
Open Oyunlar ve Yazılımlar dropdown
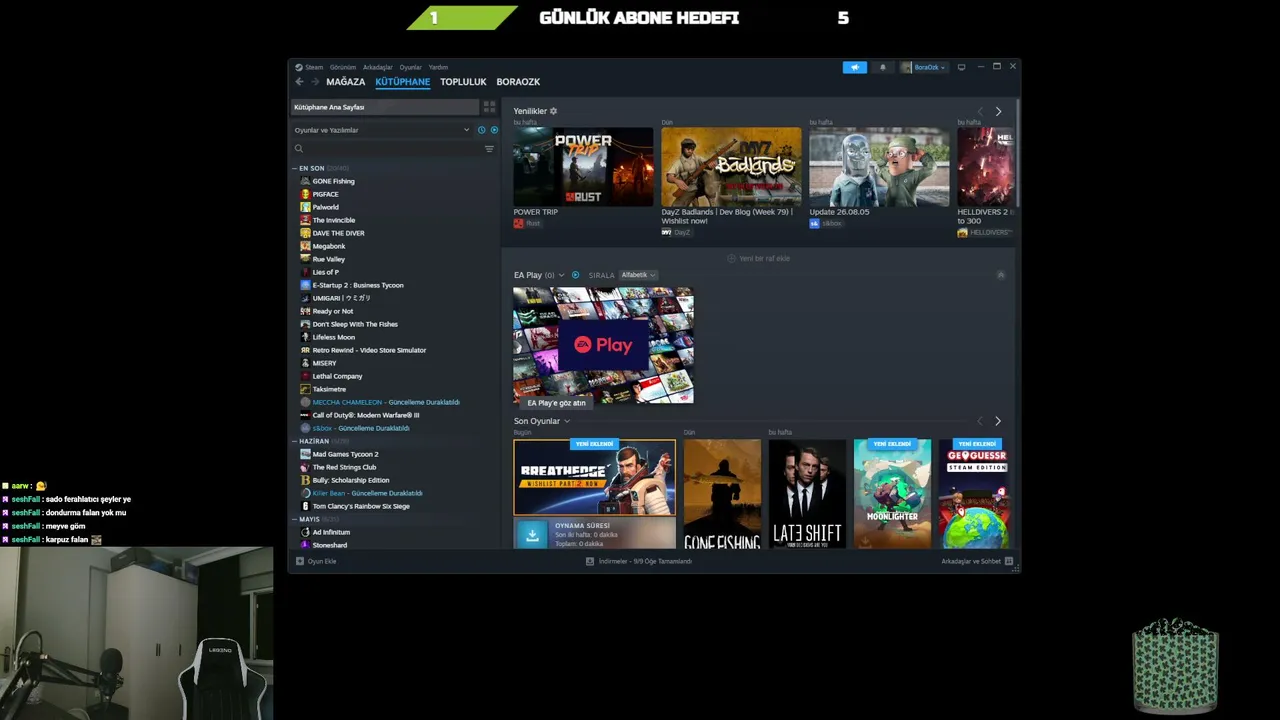coord(382,130)
